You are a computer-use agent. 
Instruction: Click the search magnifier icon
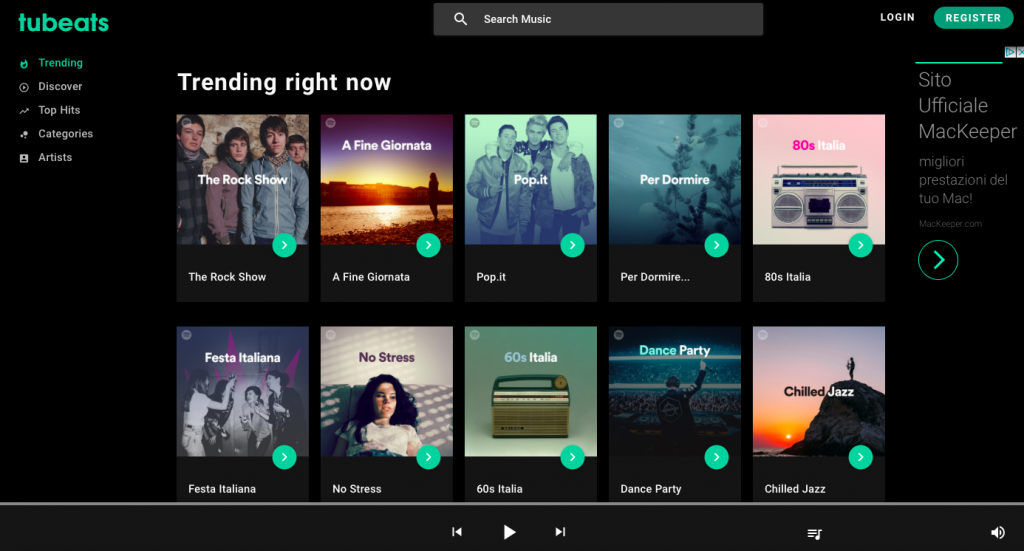tap(461, 19)
